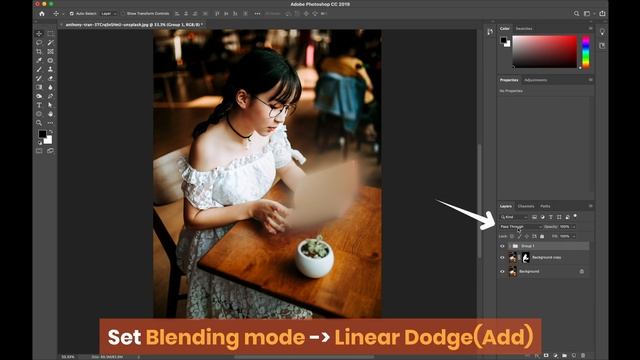The height and width of the screenshot is (360, 640).
Task: Switch to the Channels tab
Action: [x=526, y=206]
